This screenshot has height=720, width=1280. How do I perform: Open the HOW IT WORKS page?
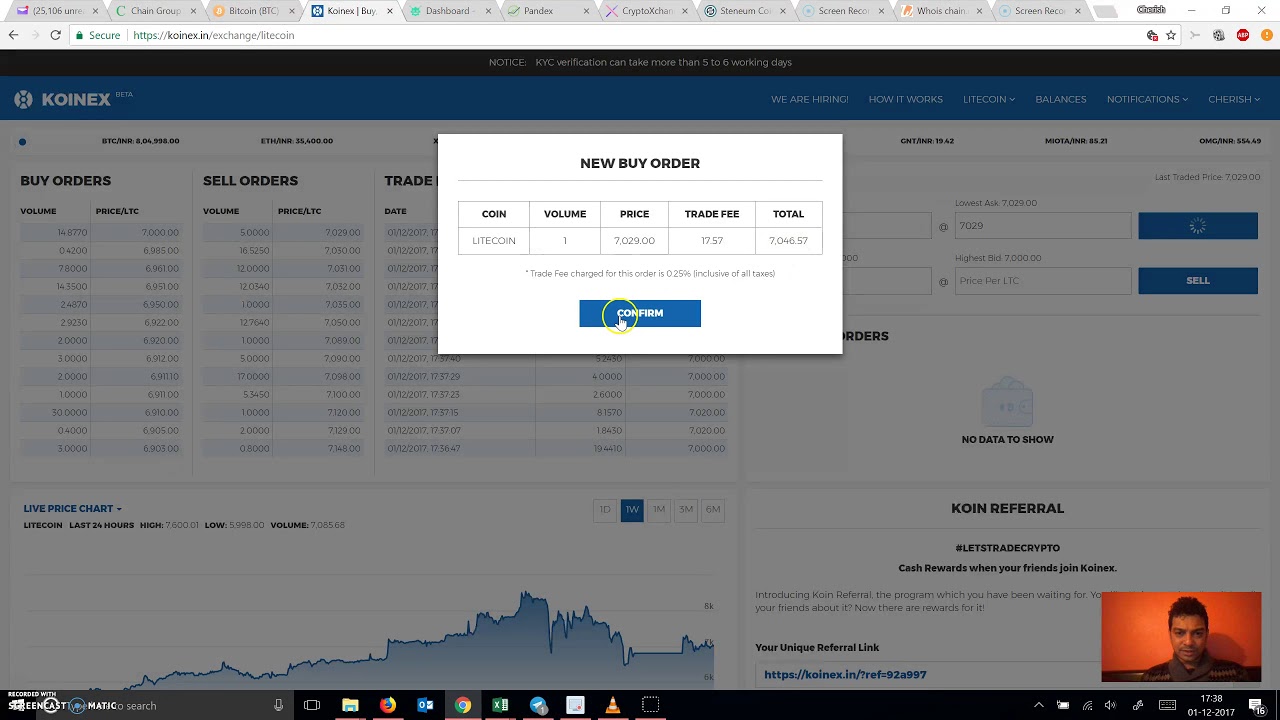click(905, 99)
